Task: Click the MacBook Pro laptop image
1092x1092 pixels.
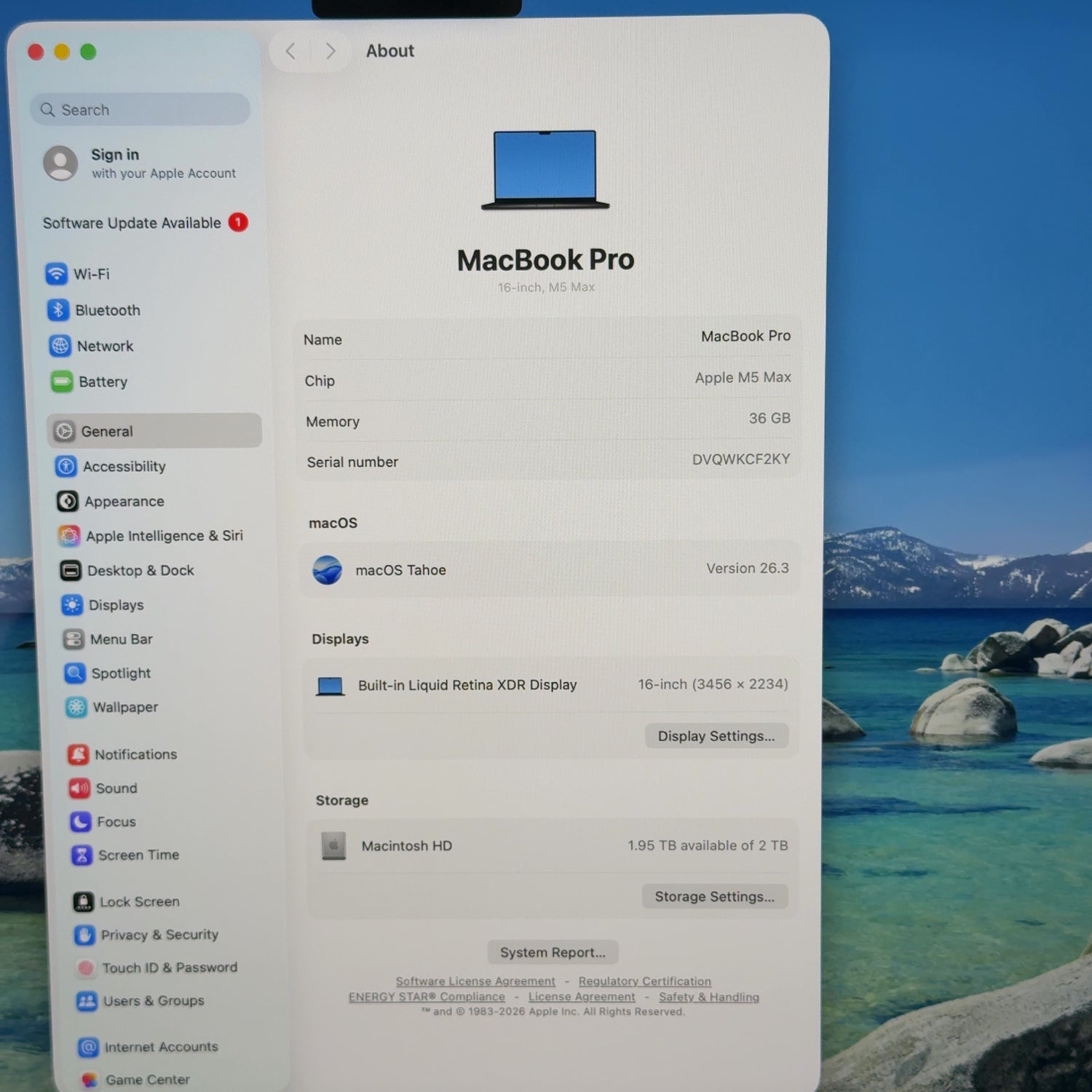Action: [x=545, y=170]
